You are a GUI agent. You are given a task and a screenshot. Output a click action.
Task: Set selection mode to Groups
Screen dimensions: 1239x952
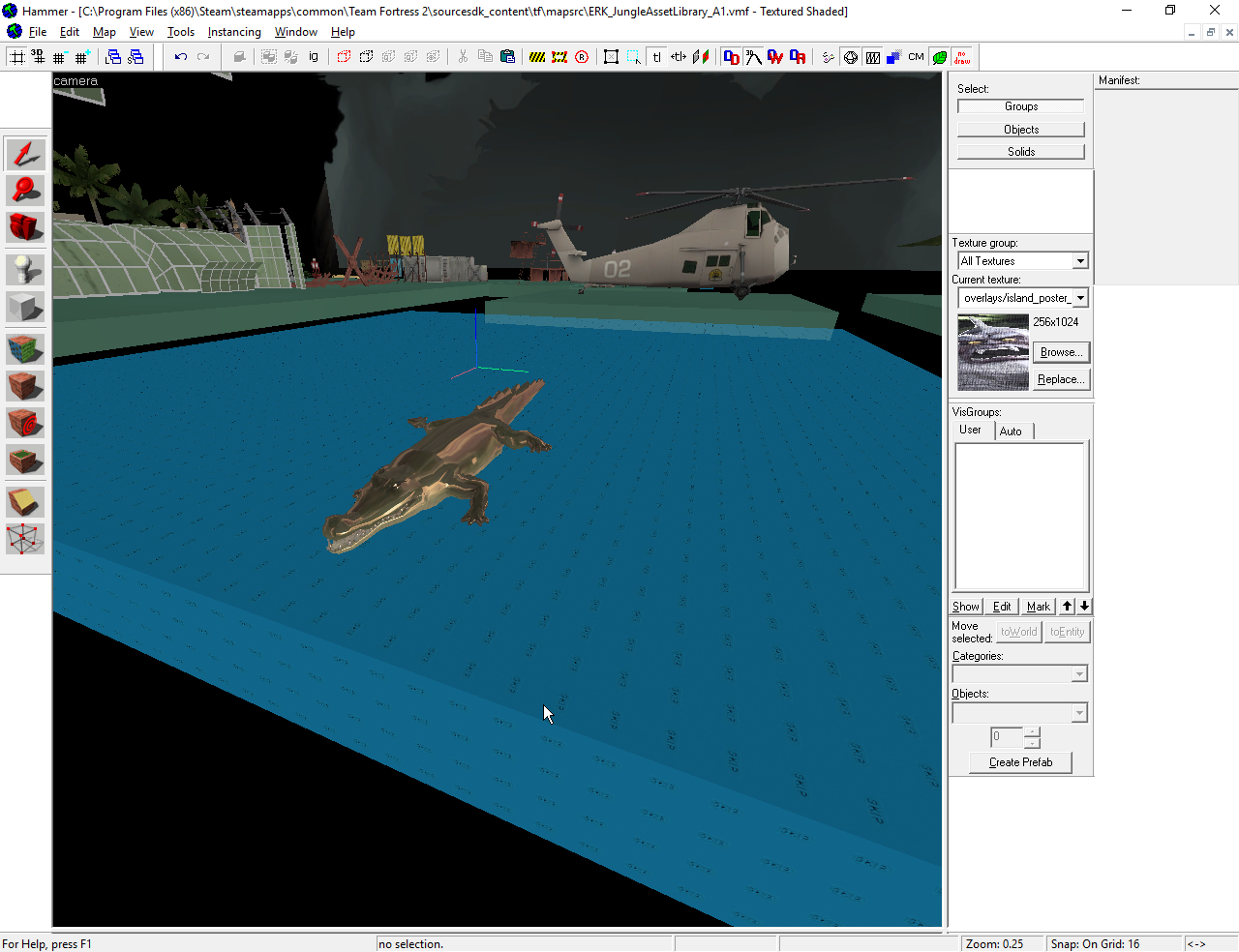[x=1021, y=106]
